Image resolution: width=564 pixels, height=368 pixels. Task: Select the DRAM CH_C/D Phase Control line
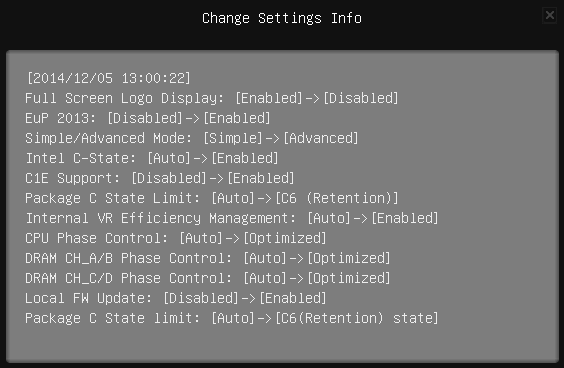pyautogui.click(x=208, y=278)
